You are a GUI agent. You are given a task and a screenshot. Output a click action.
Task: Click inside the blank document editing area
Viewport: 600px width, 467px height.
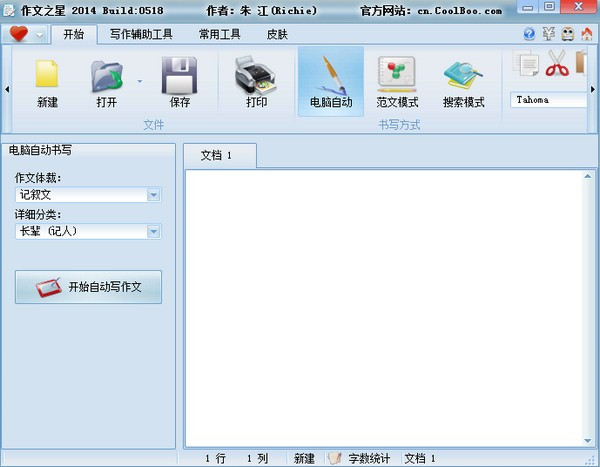point(384,308)
